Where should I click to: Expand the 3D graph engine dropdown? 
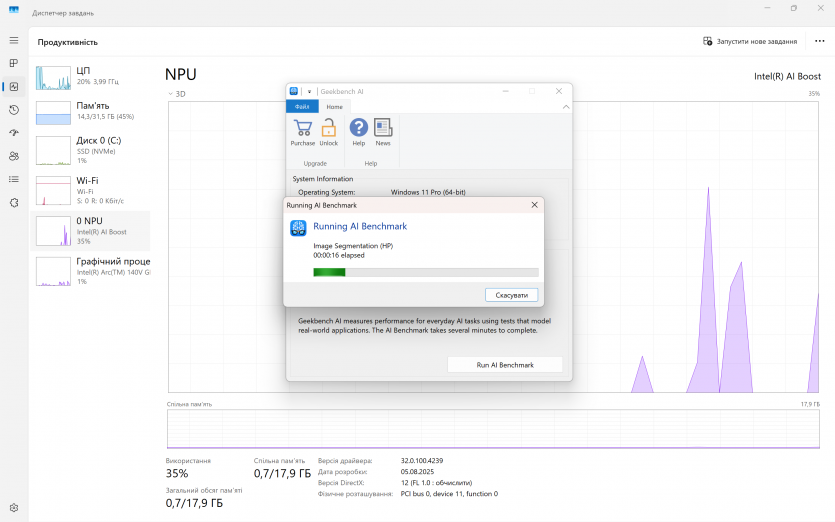pyautogui.click(x=171, y=94)
